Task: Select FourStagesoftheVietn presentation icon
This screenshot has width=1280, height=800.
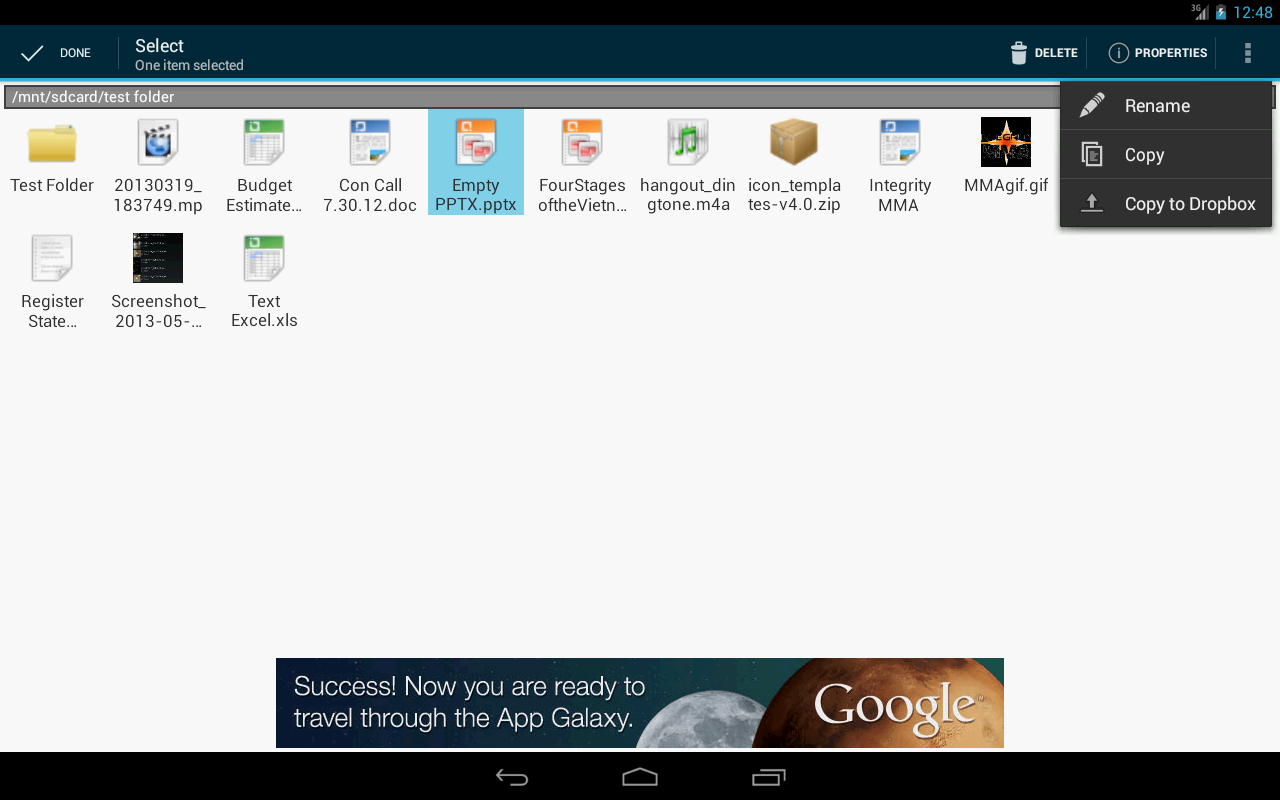Action: (582, 142)
